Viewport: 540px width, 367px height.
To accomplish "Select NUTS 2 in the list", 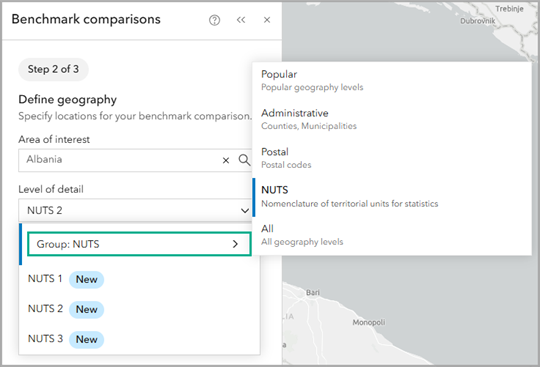I will pos(139,309).
